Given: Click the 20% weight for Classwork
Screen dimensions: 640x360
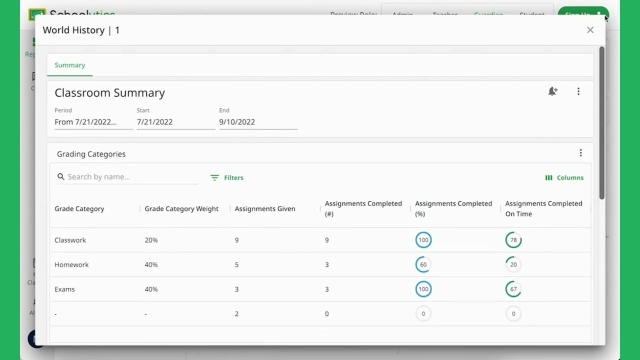Looking at the screenshot, I should click(x=151, y=240).
